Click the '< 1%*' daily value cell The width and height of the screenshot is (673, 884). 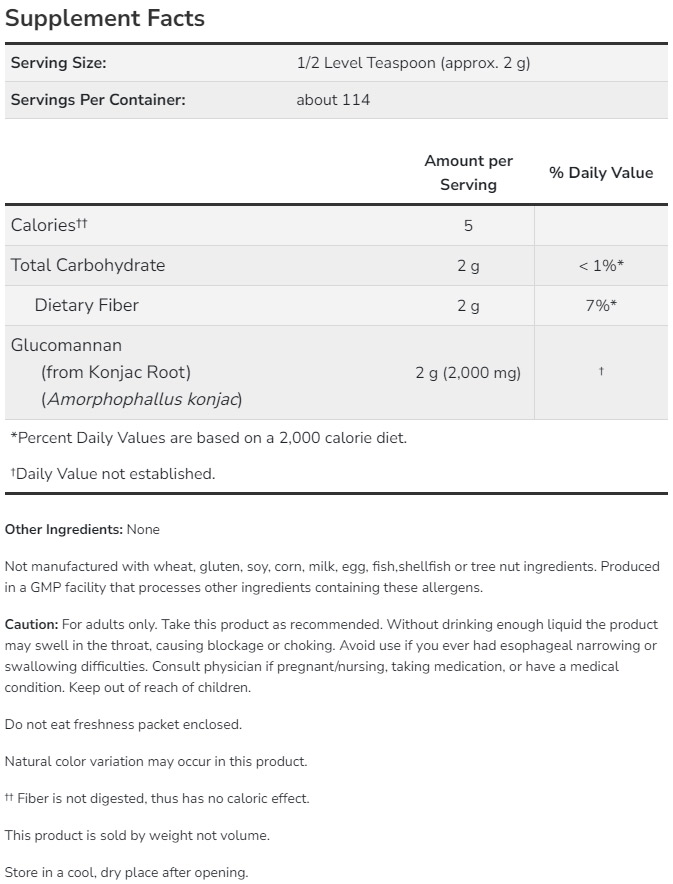tap(601, 266)
